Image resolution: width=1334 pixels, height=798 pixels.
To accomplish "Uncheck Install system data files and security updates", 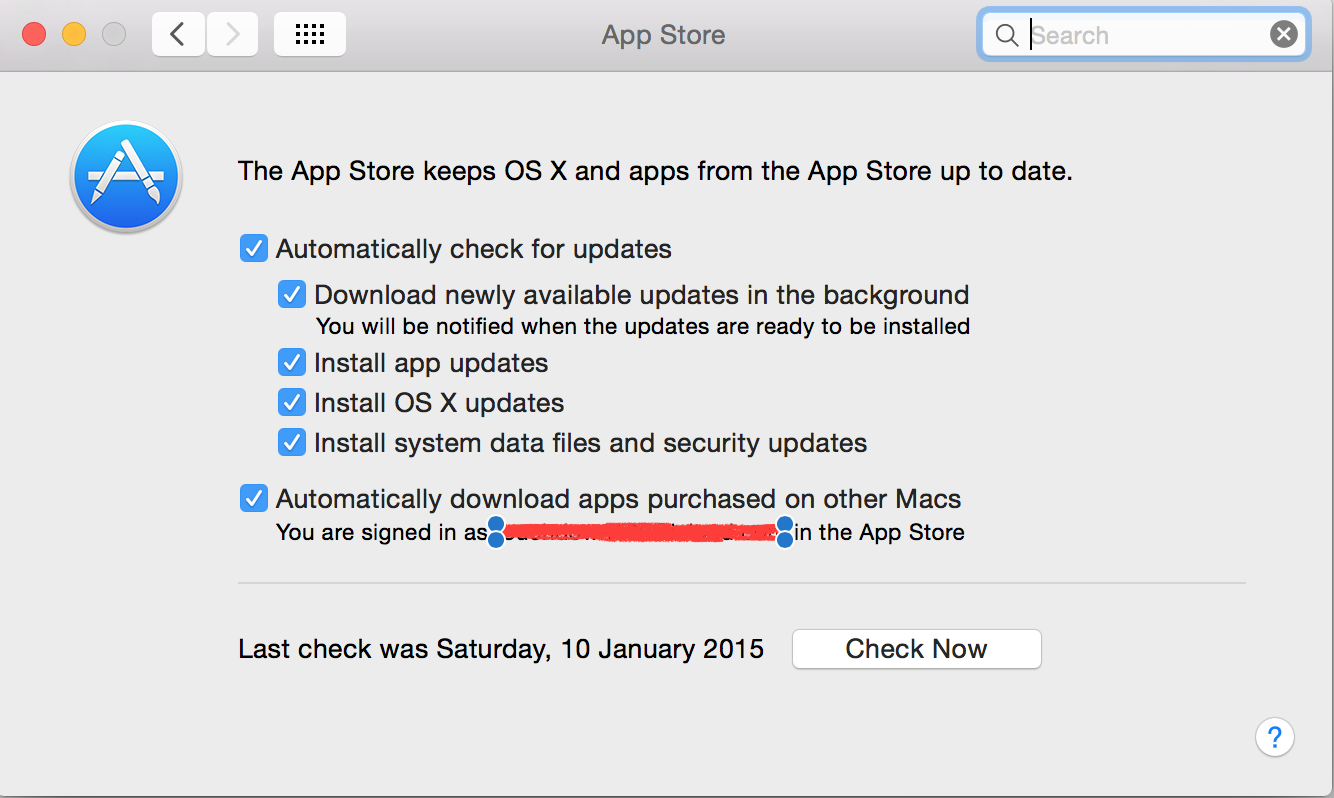I will click(x=292, y=442).
